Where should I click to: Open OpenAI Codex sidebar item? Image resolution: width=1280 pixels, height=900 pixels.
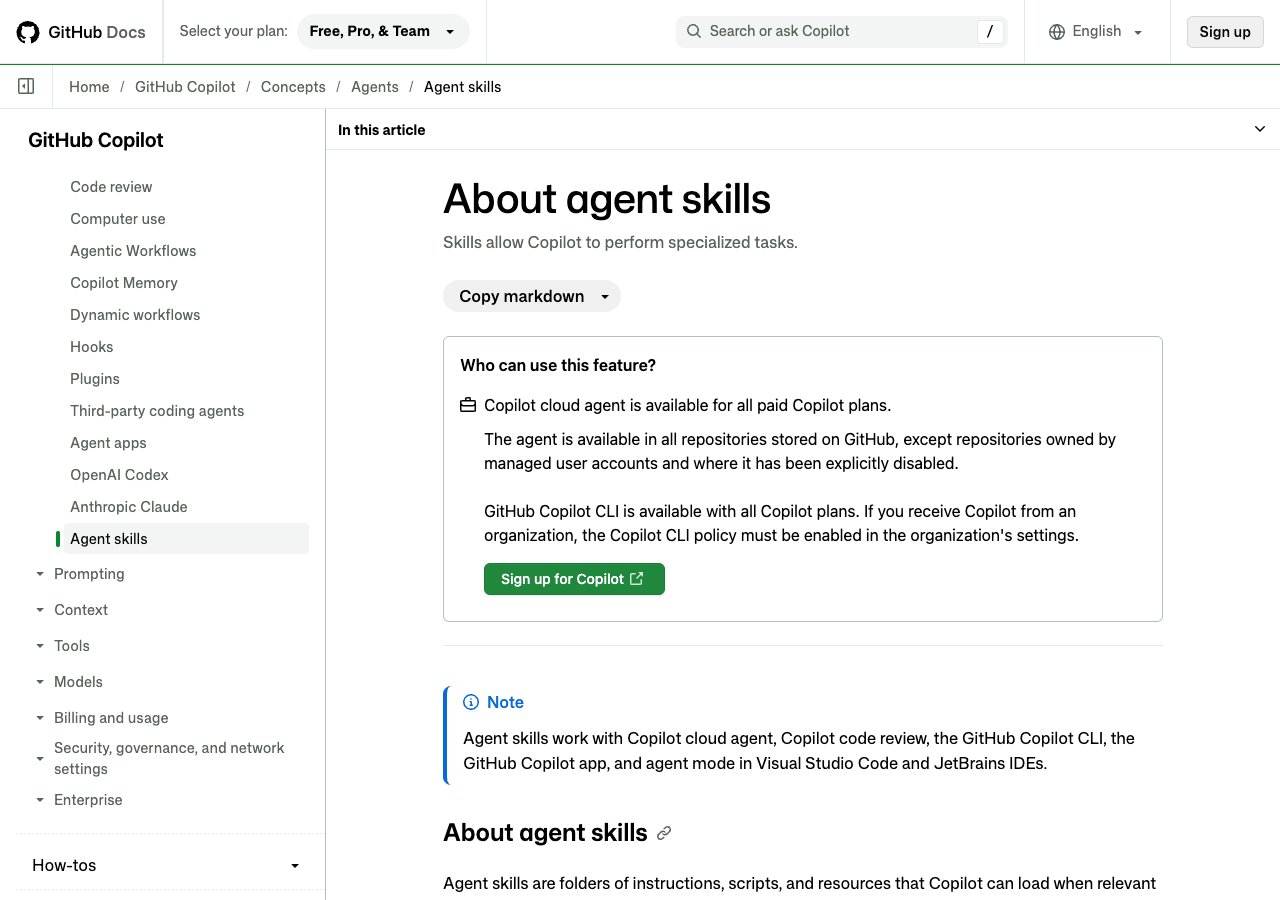pyautogui.click(x=119, y=475)
